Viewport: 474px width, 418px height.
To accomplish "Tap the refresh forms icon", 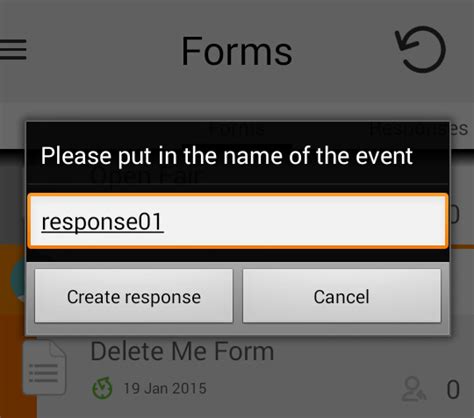I will coord(421,49).
